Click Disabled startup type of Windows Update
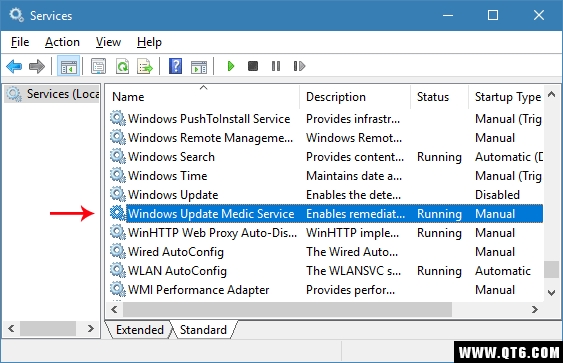 497,195
